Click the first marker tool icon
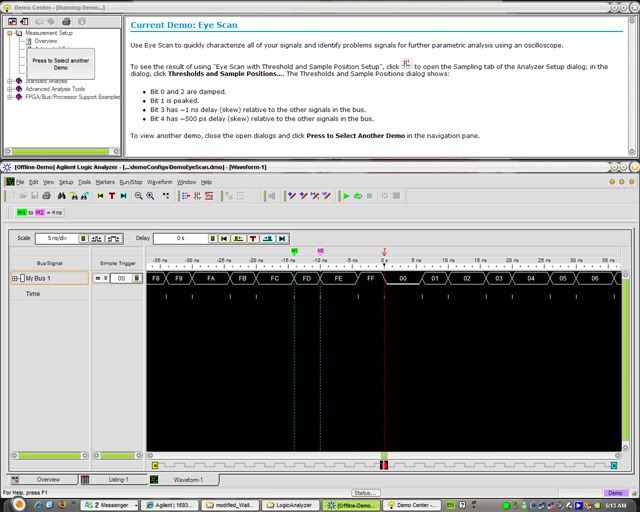The image size is (640, 512). (292, 196)
